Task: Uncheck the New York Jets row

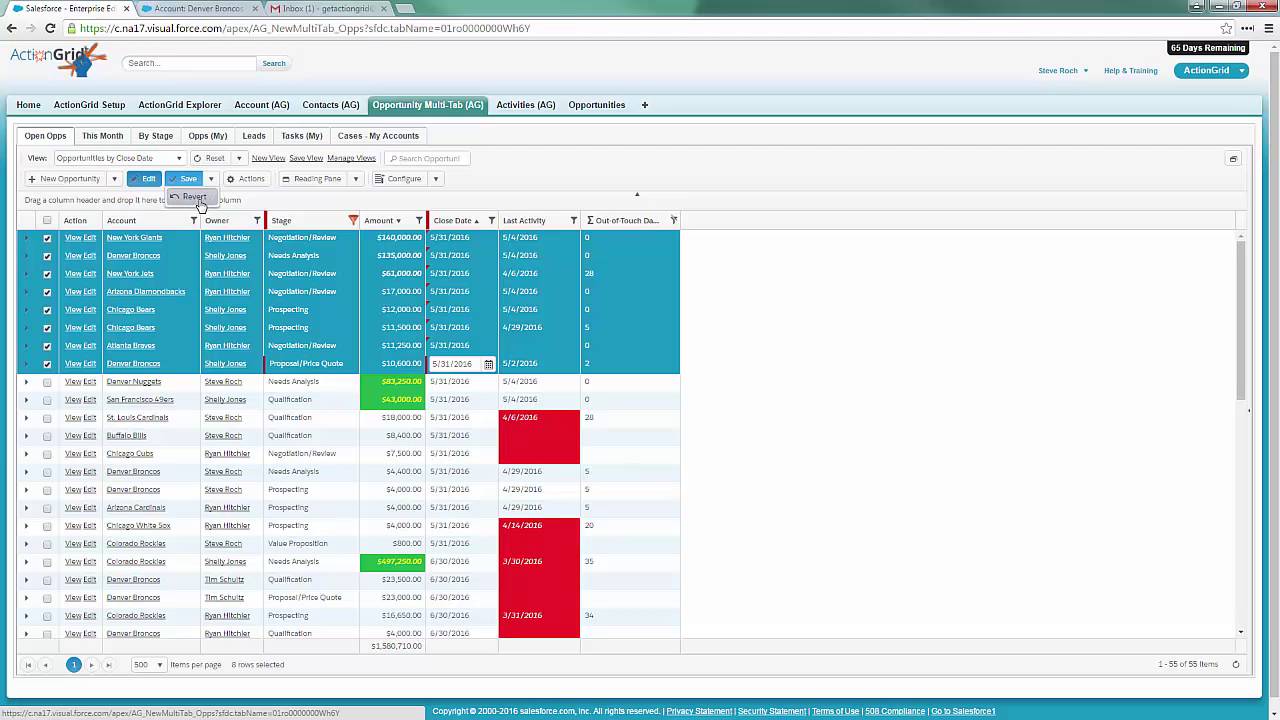Action: 47,274
